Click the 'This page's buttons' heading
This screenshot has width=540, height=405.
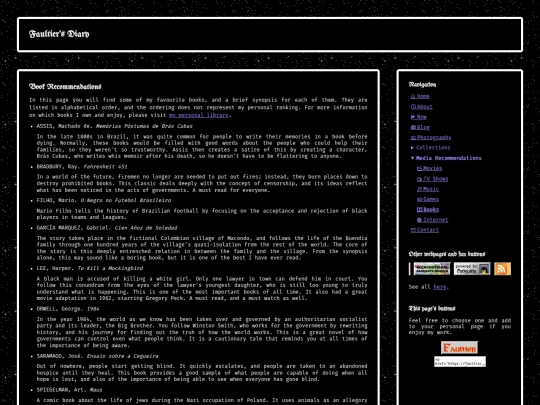432,309
